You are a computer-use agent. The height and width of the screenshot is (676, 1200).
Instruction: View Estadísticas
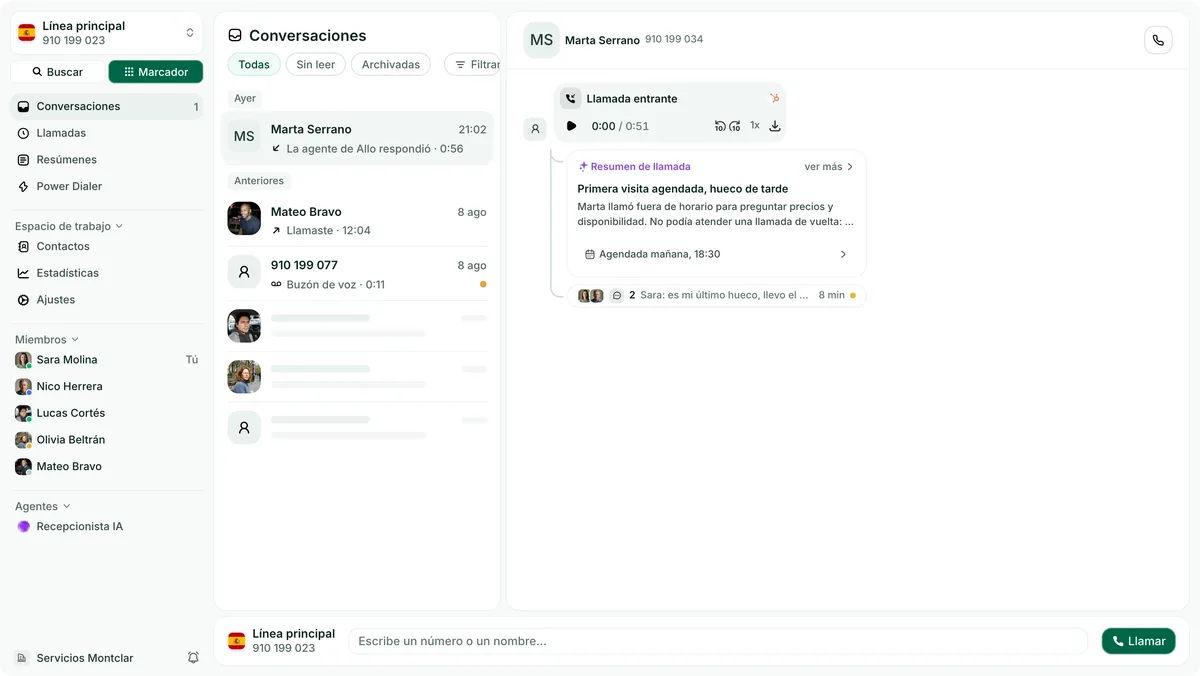click(x=106, y=273)
